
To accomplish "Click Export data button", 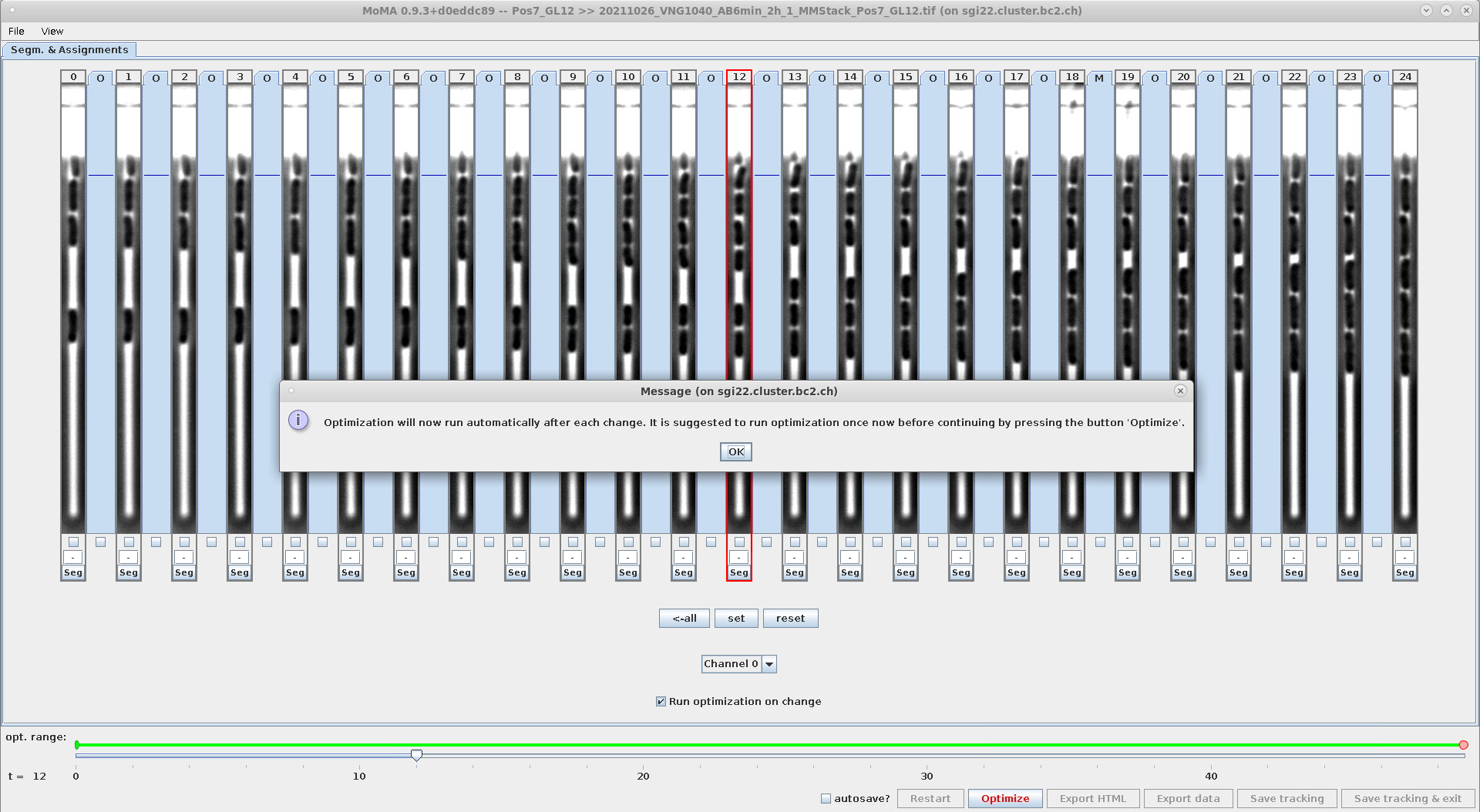I will 1188,798.
